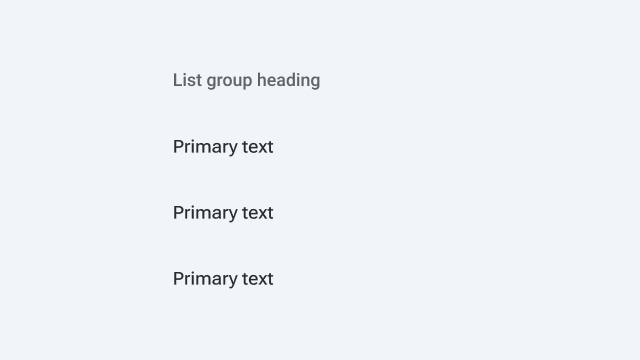
Task: Click the word Primary in the first item
Action: (205, 147)
